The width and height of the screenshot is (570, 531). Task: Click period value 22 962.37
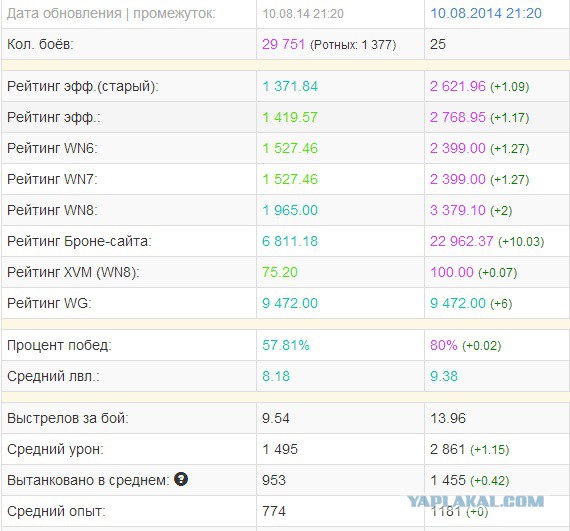point(462,241)
